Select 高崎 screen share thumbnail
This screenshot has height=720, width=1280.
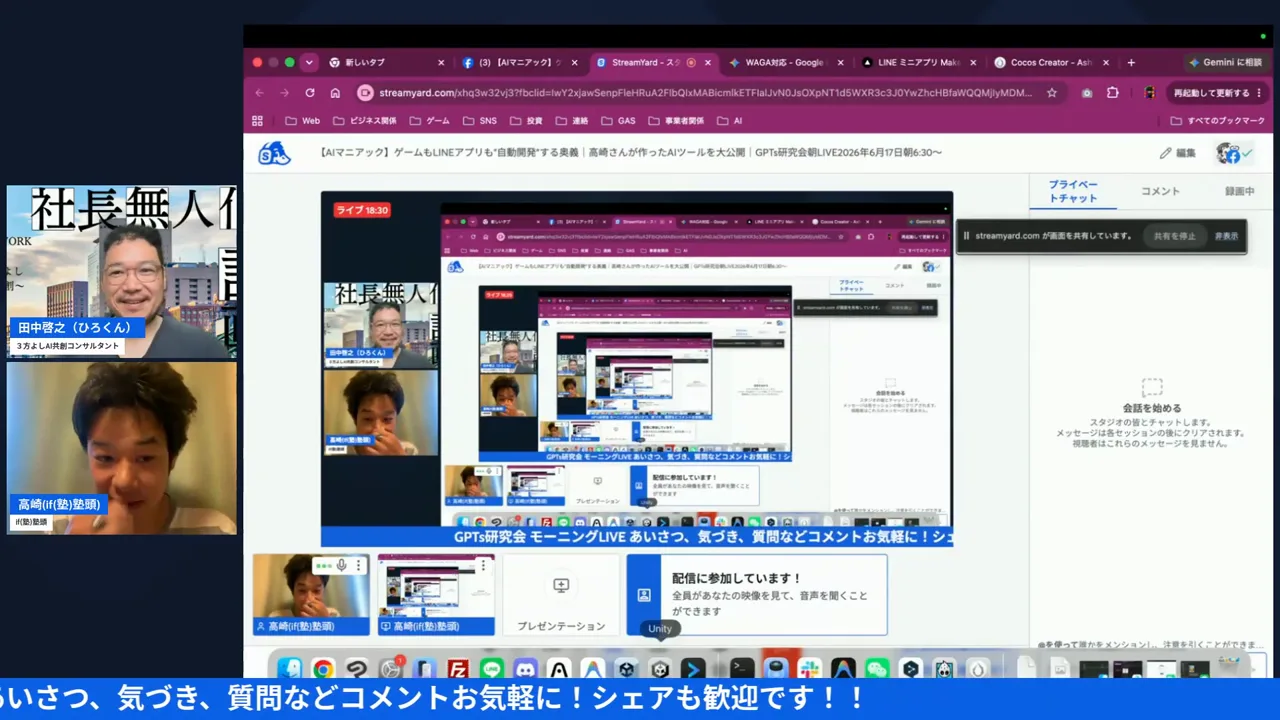tap(436, 595)
